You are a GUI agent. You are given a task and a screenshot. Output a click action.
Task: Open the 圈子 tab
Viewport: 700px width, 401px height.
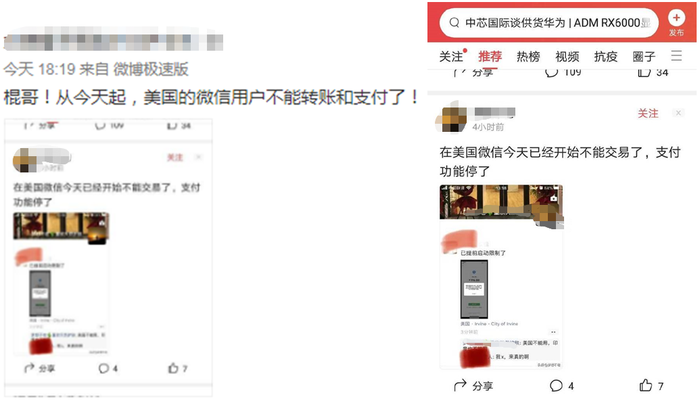[644, 56]
